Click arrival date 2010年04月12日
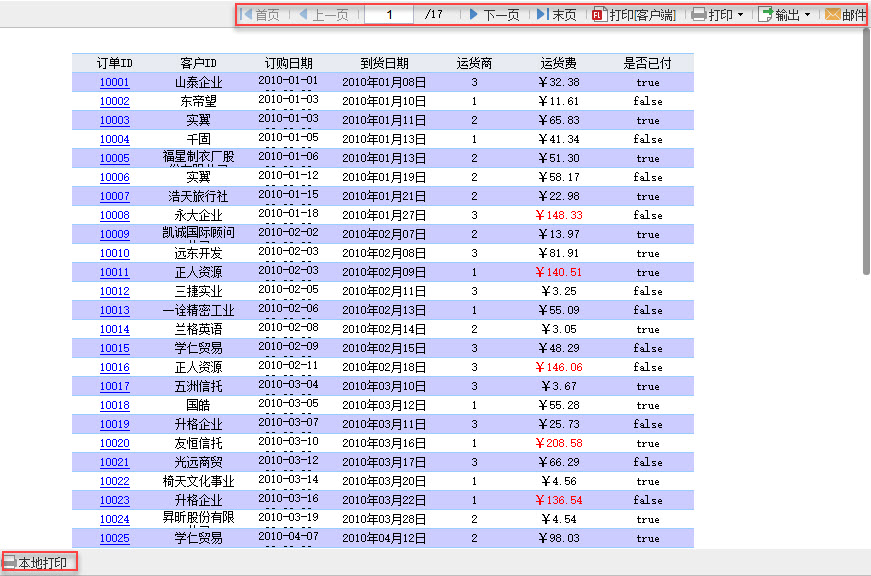Viewport: 871px width, 576px height. click(x=384, y=538)
